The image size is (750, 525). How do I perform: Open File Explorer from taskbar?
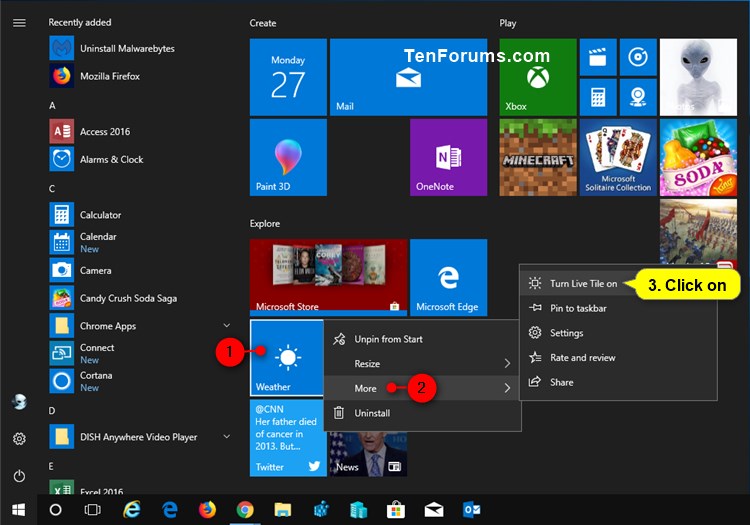(x=283, y=510)
